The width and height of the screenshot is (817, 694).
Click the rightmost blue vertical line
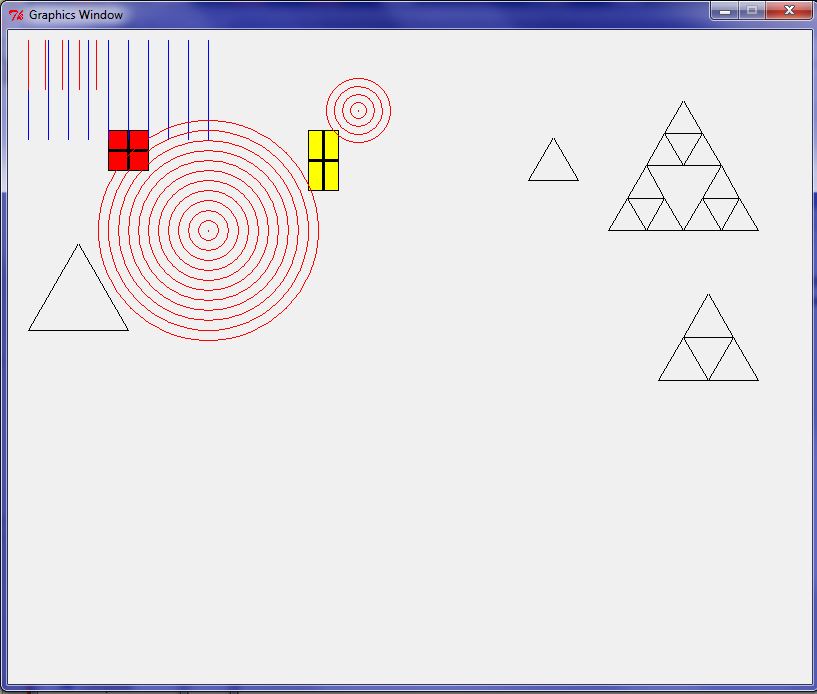208,90
